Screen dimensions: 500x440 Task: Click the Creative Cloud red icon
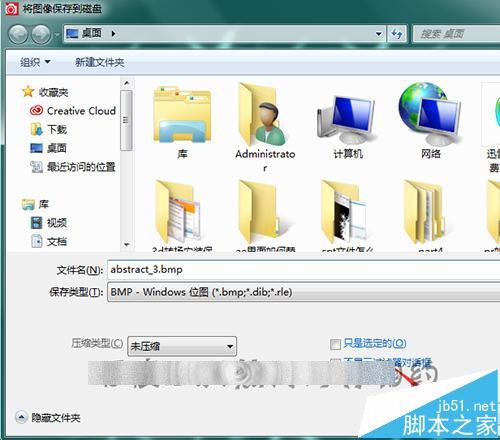click(36, 111)
